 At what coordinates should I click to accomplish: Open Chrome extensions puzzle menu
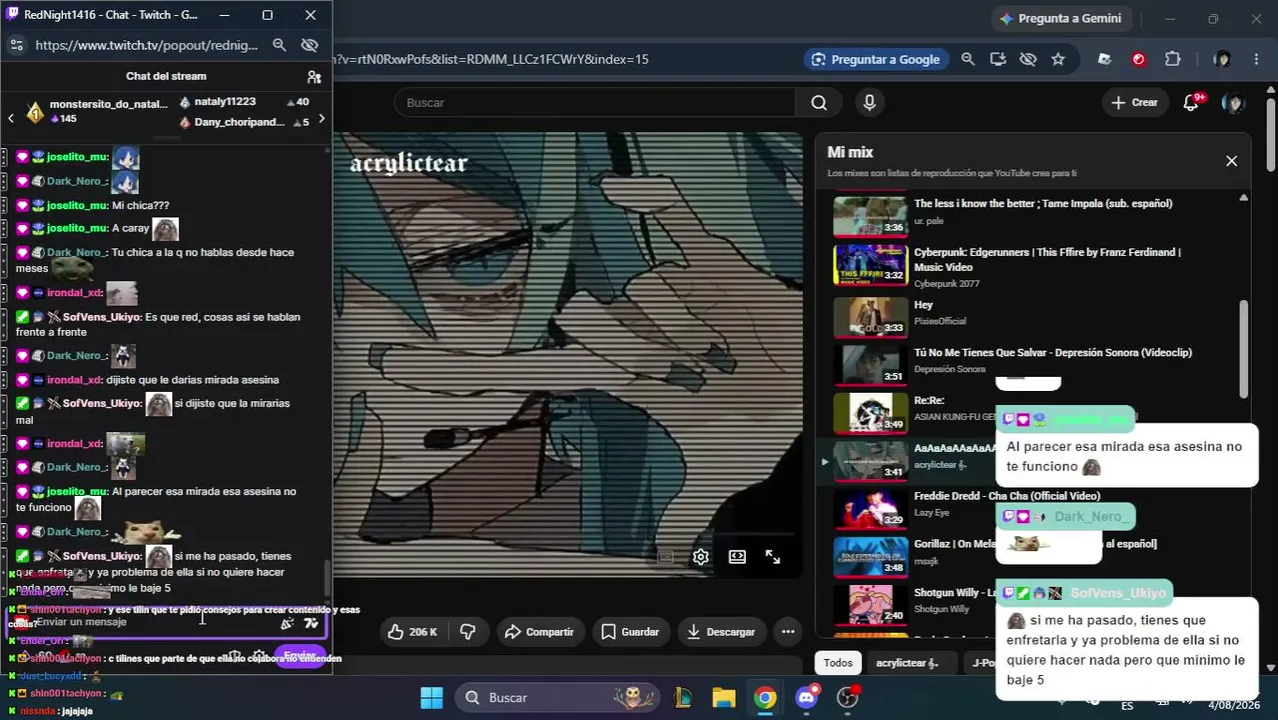[x=1173, y=59]
